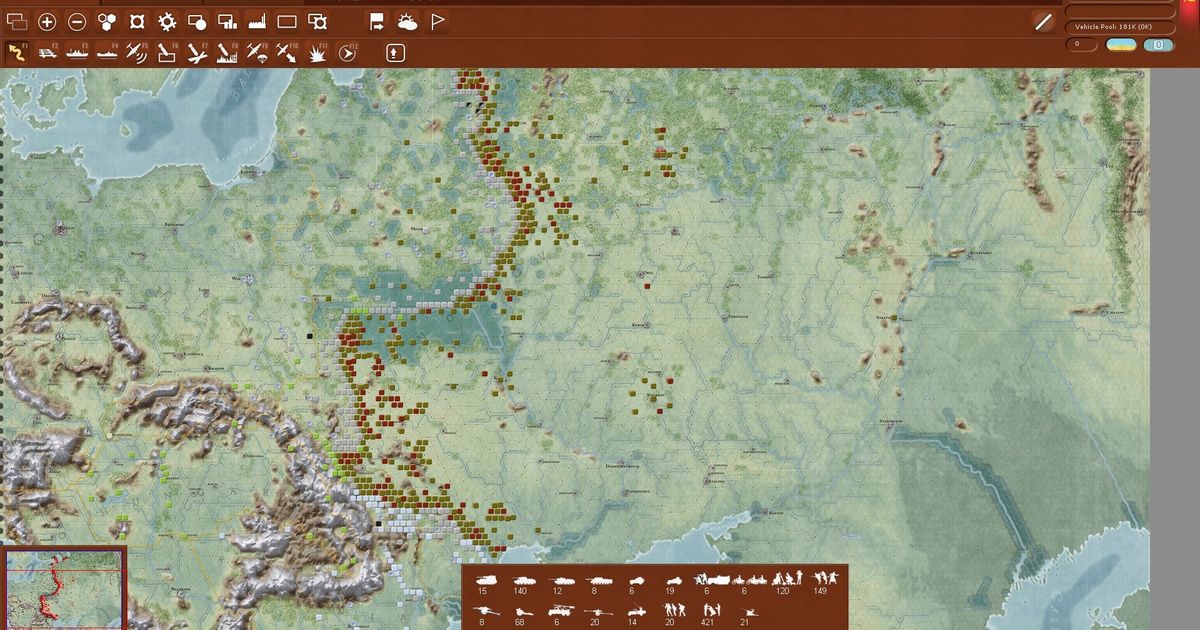
Task: Click the light blue button showing 0
Action: (1158, 44)
